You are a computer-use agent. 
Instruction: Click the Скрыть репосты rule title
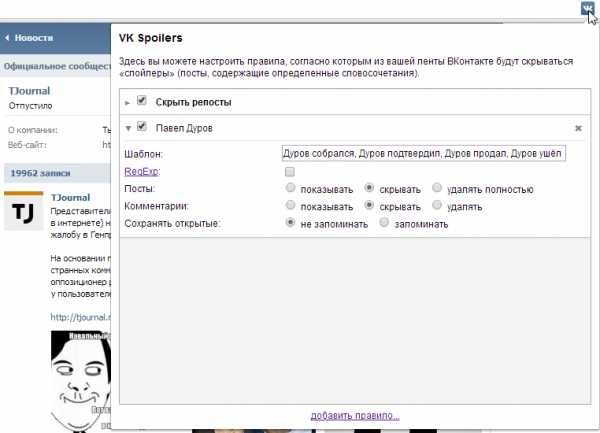click(193, 103)
